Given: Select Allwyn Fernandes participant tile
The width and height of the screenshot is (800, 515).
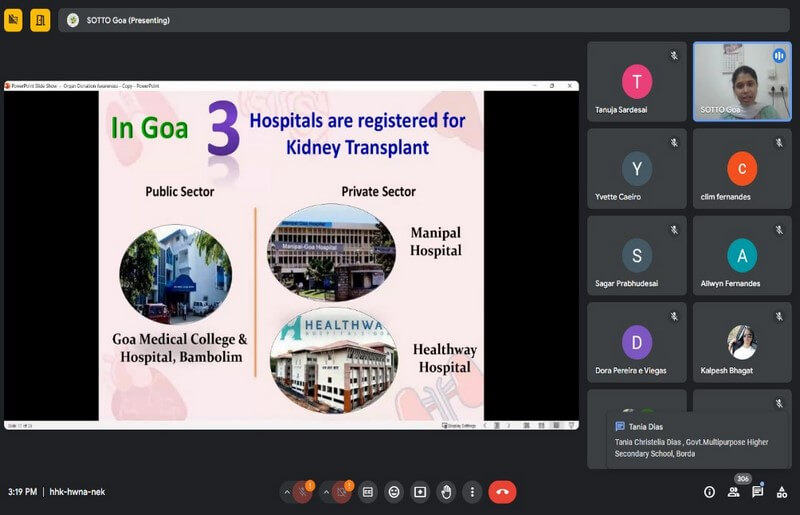Looking at the screenshot, I should [x=742, y=255].
